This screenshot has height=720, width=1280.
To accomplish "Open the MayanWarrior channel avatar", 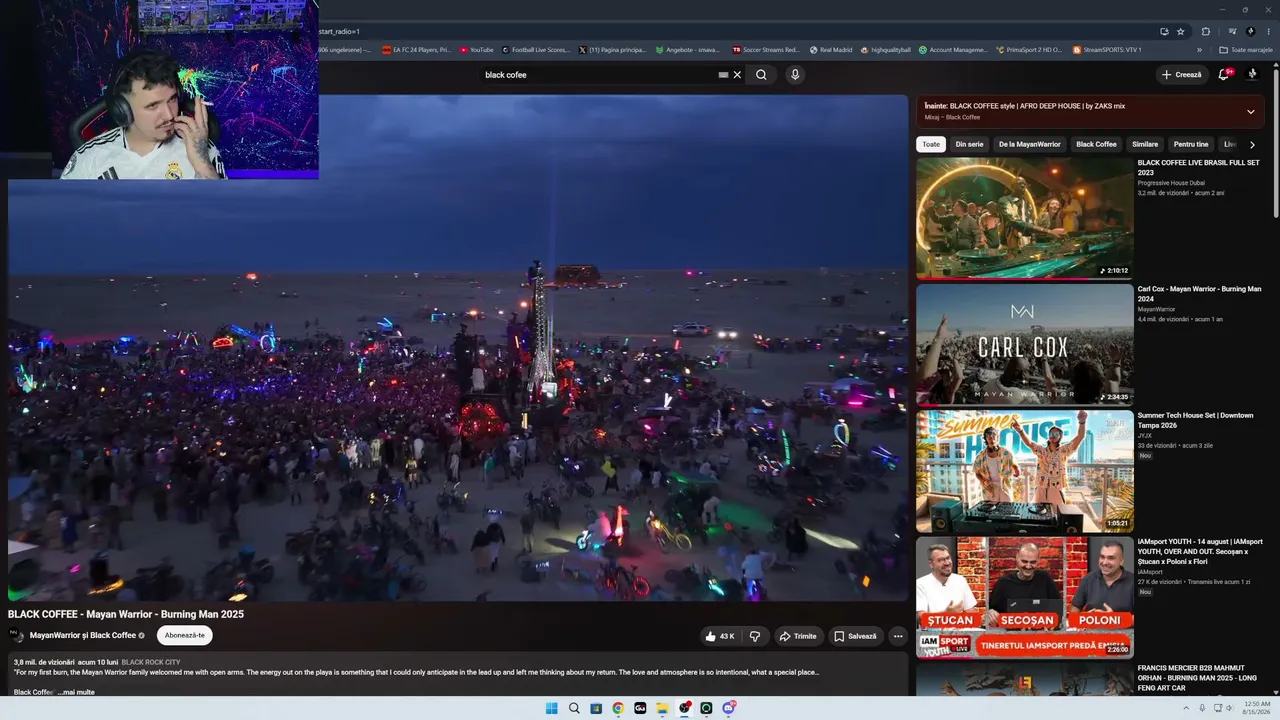I will [x=17, y=635].
